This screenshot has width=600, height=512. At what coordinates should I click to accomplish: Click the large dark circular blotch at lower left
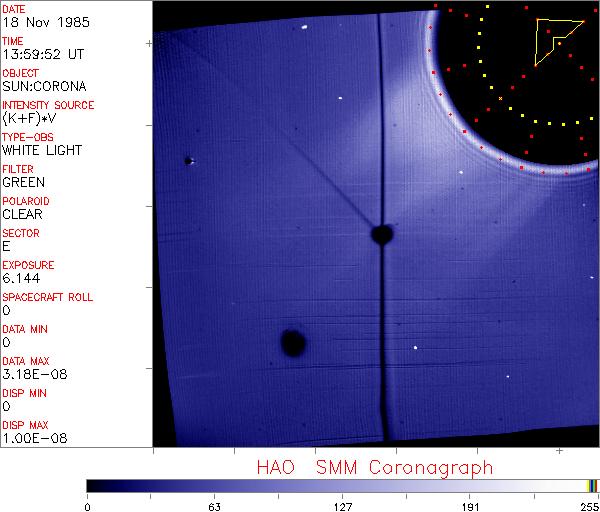pos(293,343)
